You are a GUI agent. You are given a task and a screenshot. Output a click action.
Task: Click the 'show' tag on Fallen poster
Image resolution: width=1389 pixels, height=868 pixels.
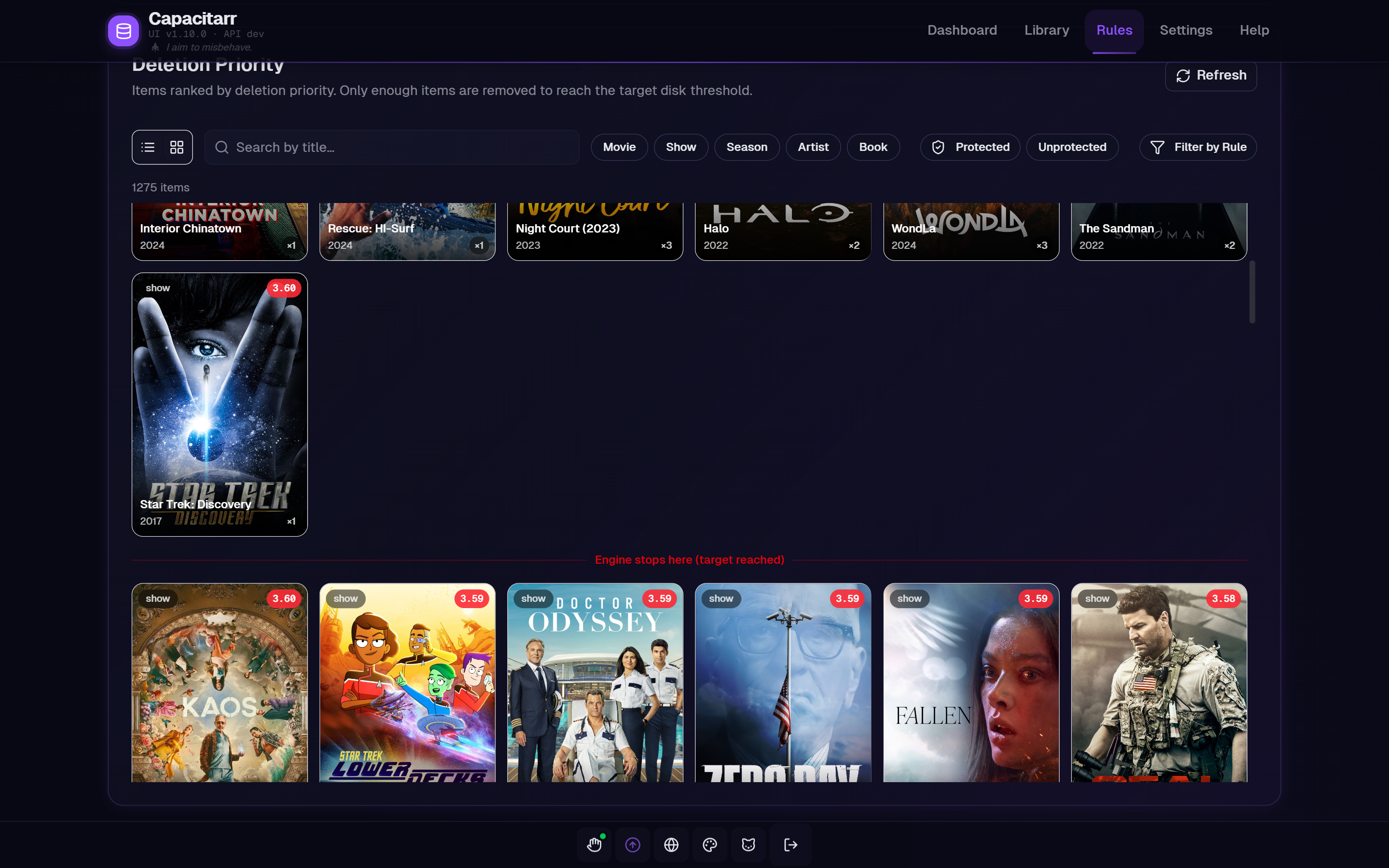(x=909, y=599)
